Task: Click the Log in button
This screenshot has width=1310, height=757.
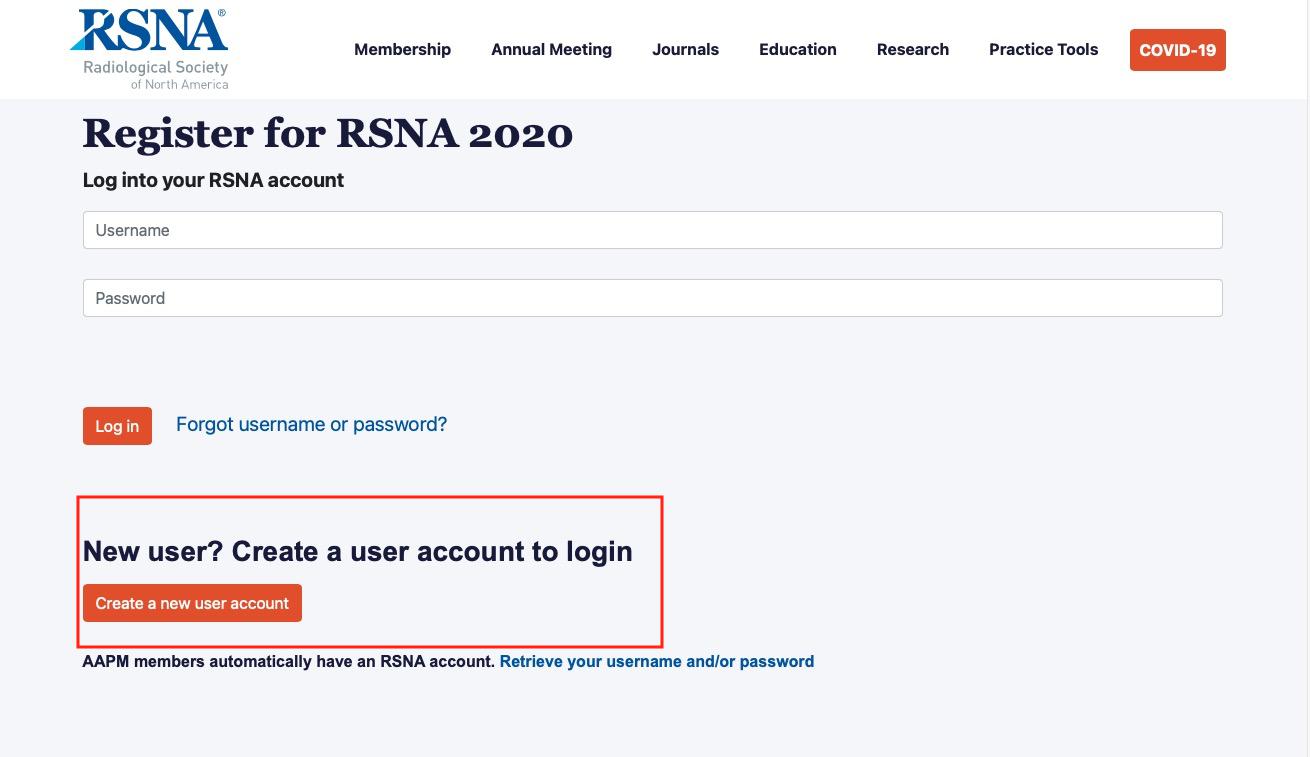Action: [x=117, y=426]
